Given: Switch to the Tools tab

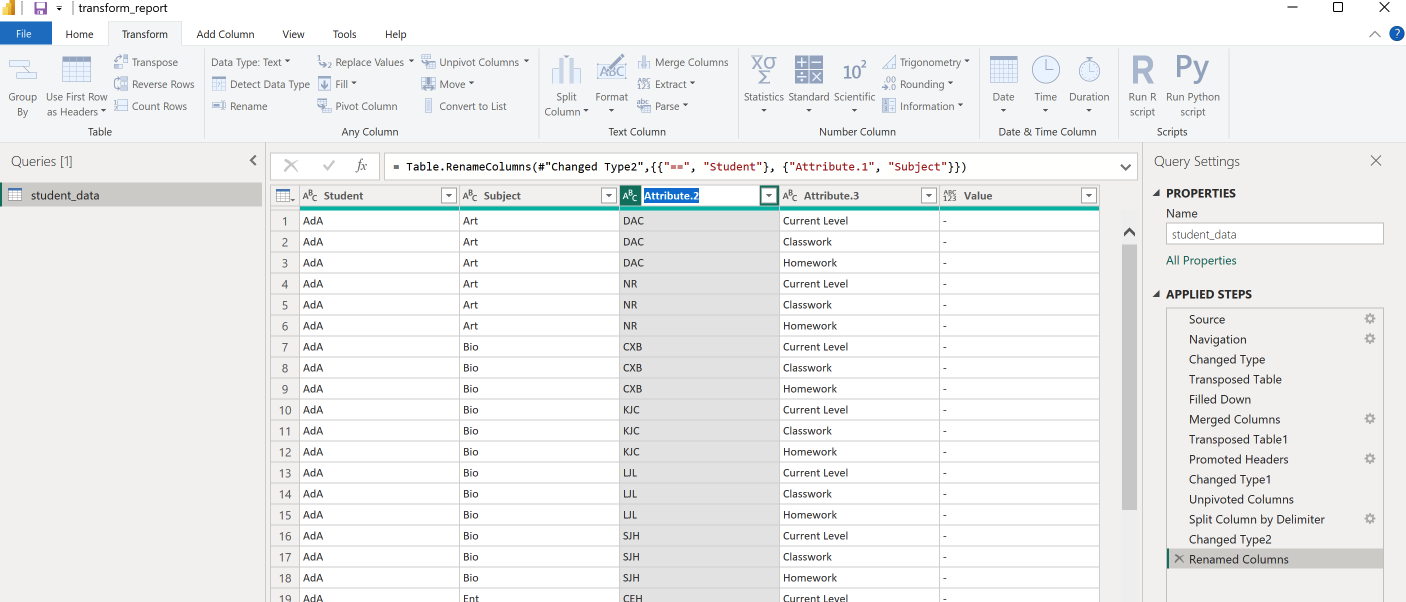Looking at the screenshot, I should click(x=344, y=34).
